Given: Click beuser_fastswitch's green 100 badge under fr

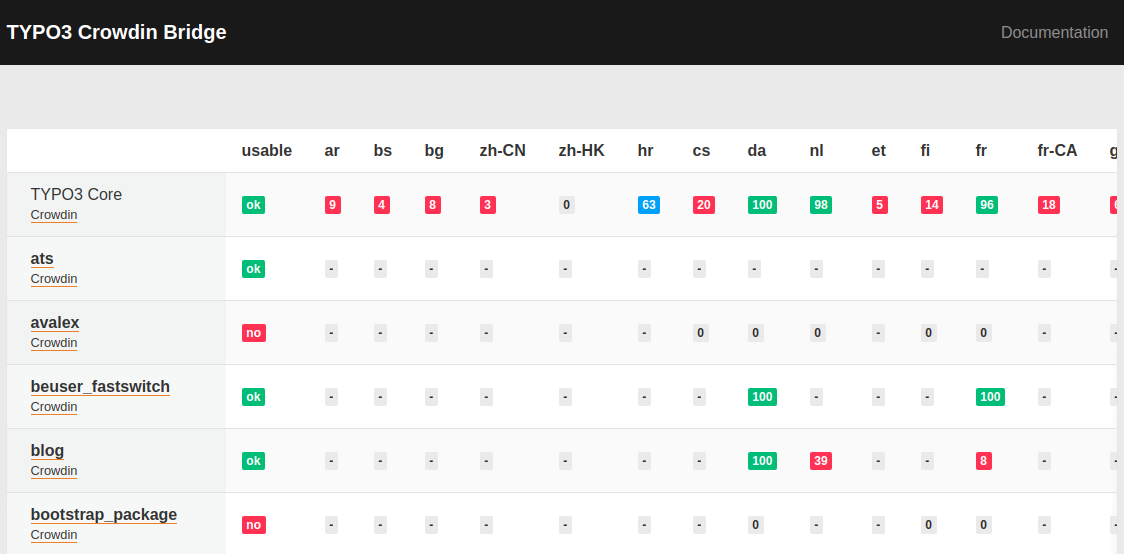Looking at the screenshot, I should [990, 397].
